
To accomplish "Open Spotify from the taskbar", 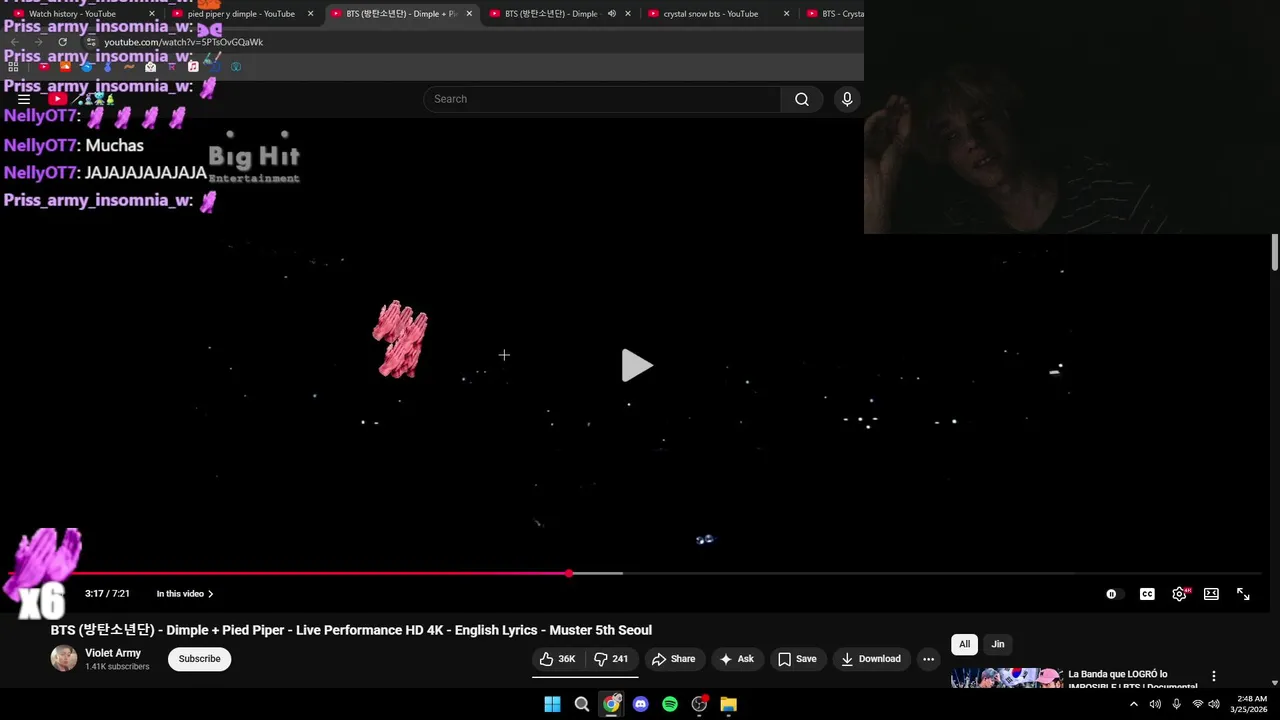I will (670, 704).
